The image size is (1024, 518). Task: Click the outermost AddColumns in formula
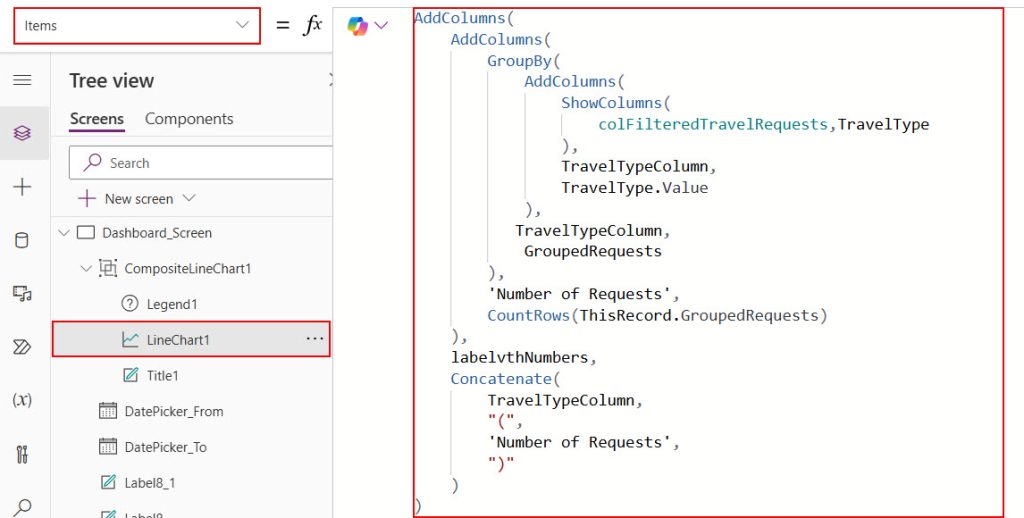[x=460, y=18]
